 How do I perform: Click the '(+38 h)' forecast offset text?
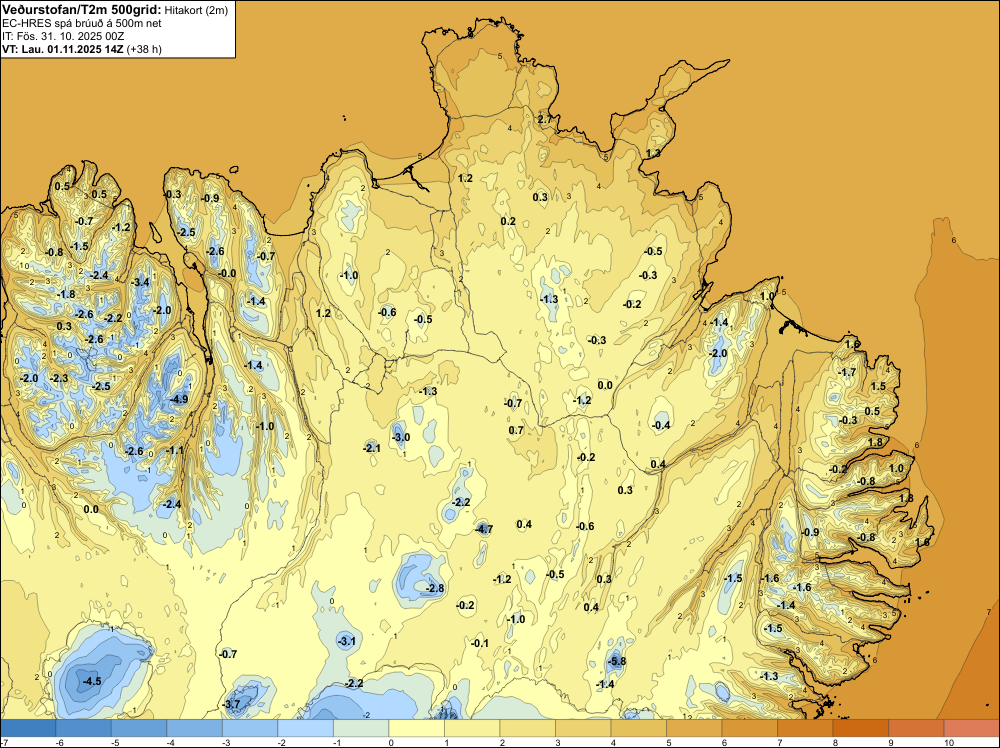click(145, 49)
